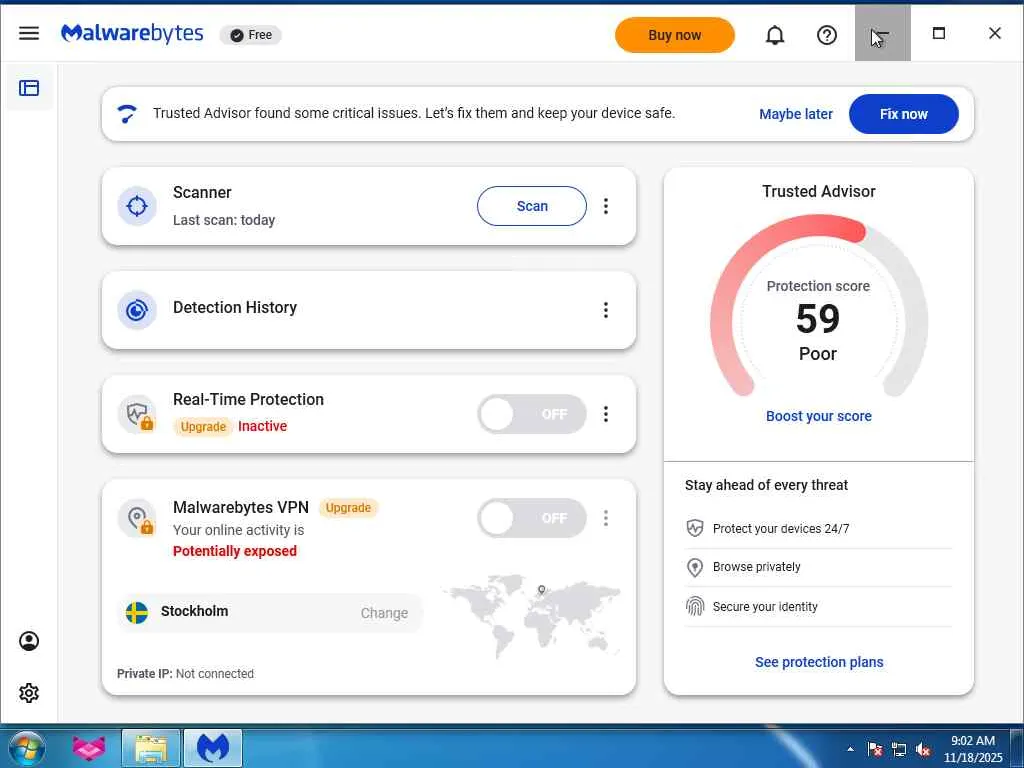Click the Malwarebytes VPN location icon
Image resolution: width=1024 pixels, height=768 pixels.
tap(136, 519)
